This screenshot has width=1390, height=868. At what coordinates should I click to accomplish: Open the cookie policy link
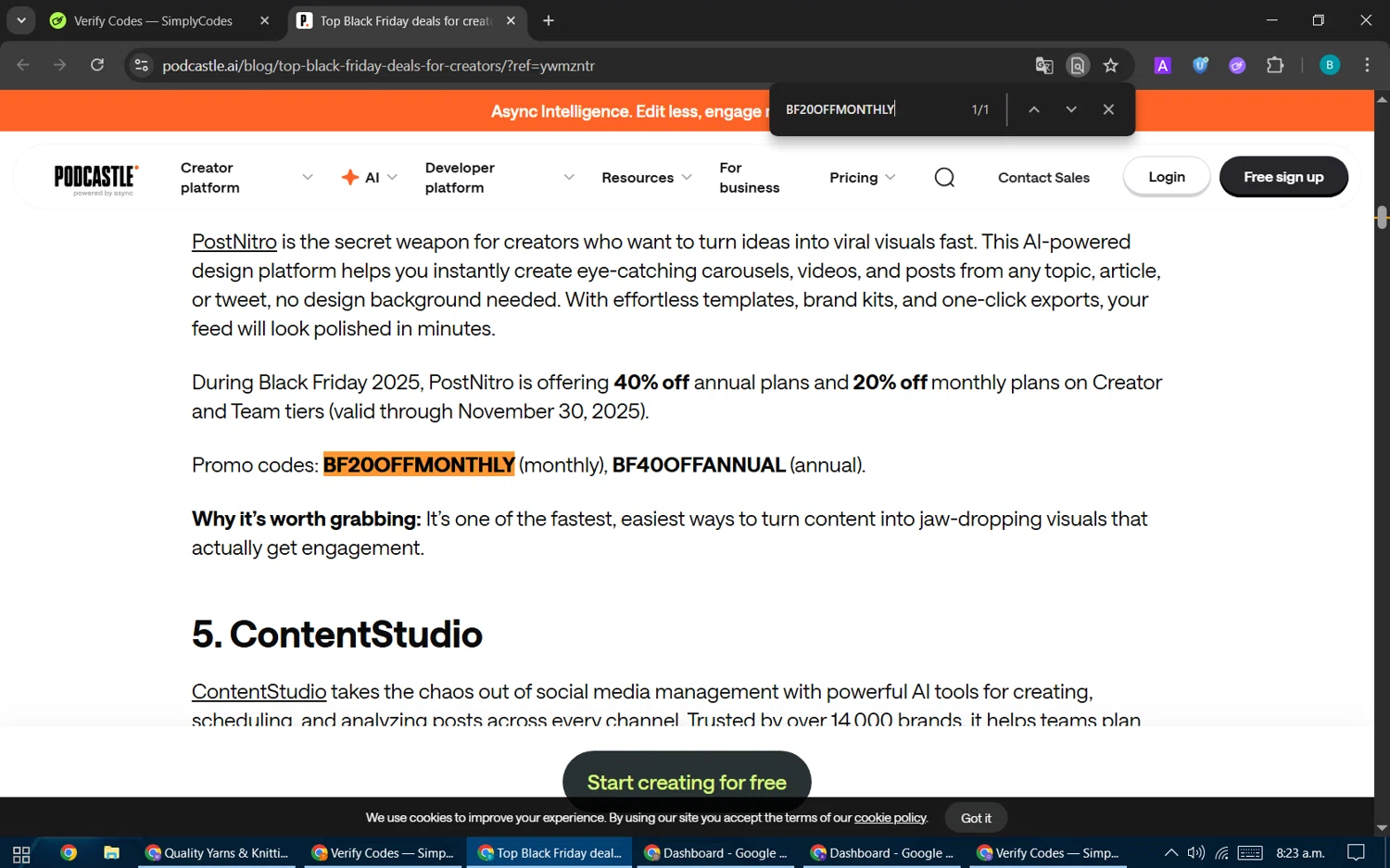point(890,817)
